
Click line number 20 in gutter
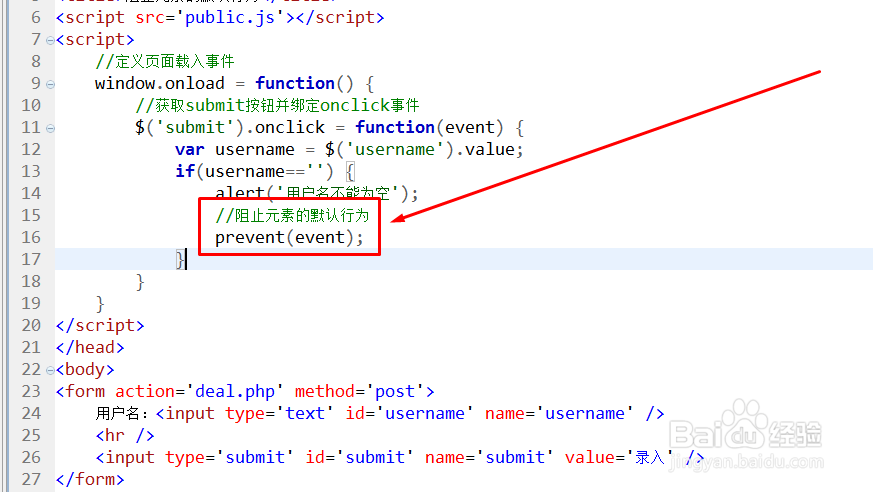tap(31, 325)
